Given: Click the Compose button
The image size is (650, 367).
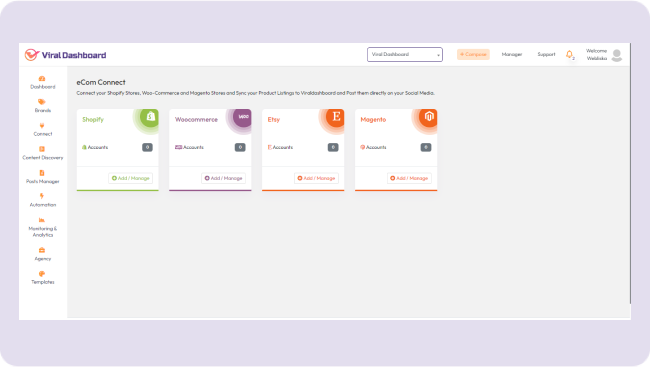Looking at the screenshot, I should [x=473, y=54].
